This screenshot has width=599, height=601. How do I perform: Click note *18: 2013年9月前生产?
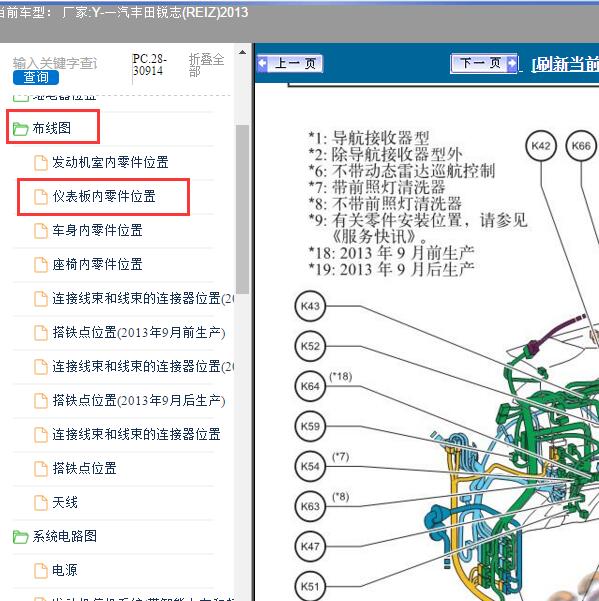point(391,253)
